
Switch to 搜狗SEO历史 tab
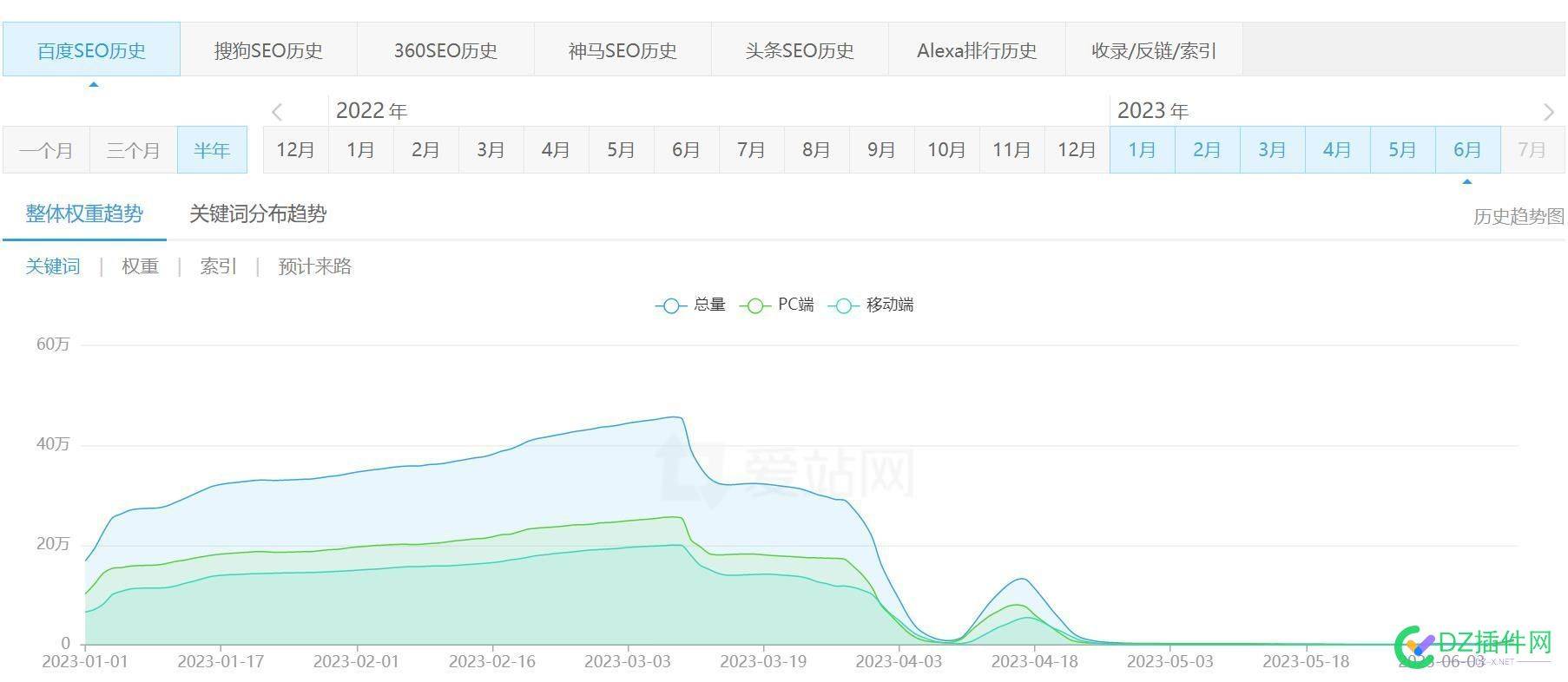point(268,50)
